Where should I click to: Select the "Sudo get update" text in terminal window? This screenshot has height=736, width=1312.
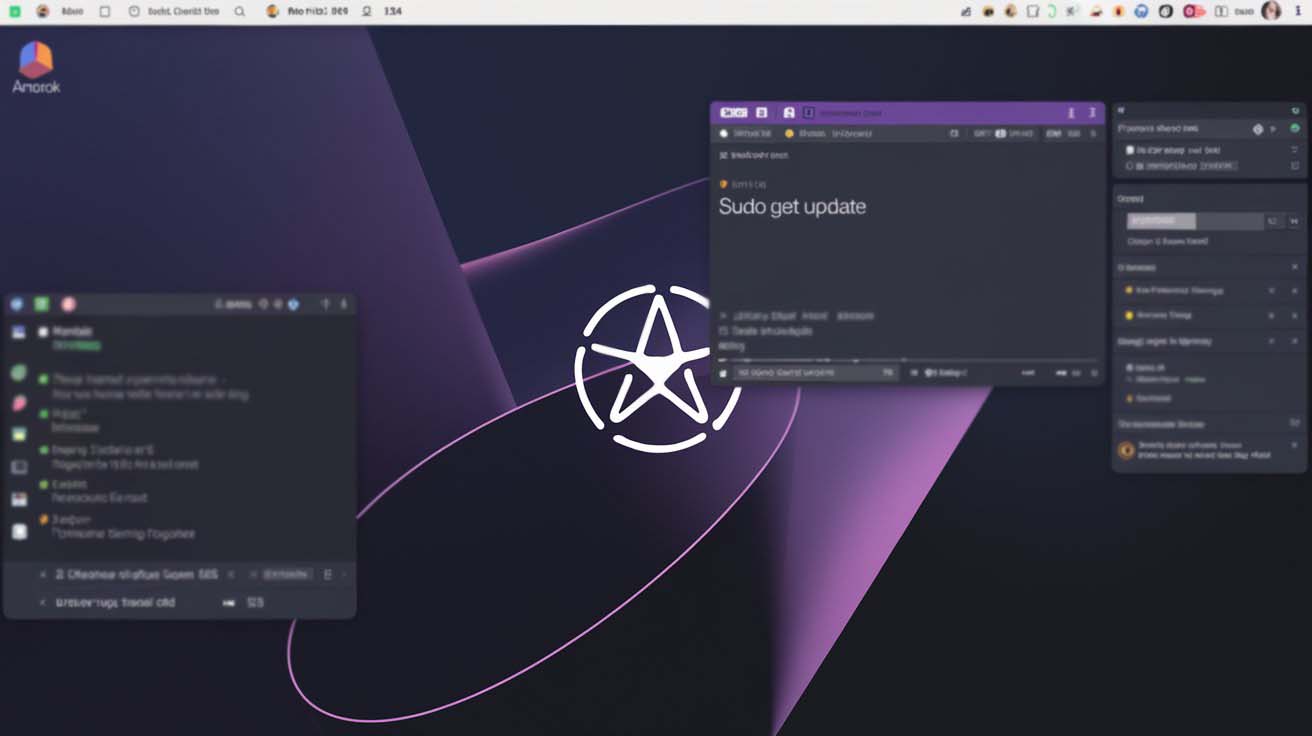pos(792,207)
